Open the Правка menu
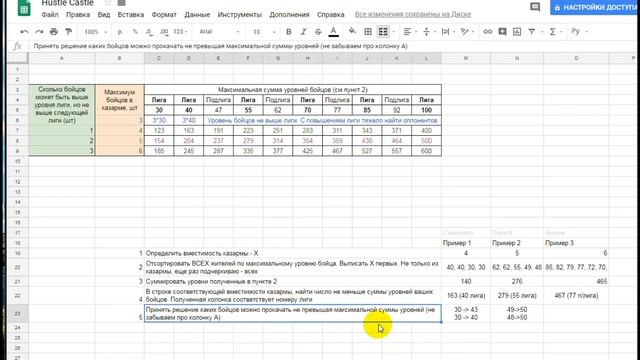The width and height of the screenshot is (640, 360). pyautogui.click(x=78, y=15)
